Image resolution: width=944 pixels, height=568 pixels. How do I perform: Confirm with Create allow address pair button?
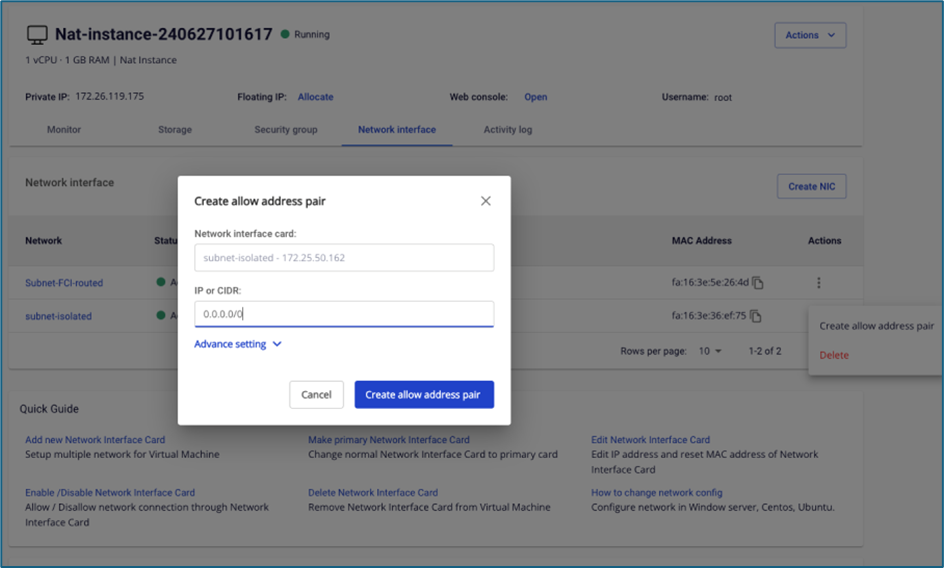[x=424, y=395]
